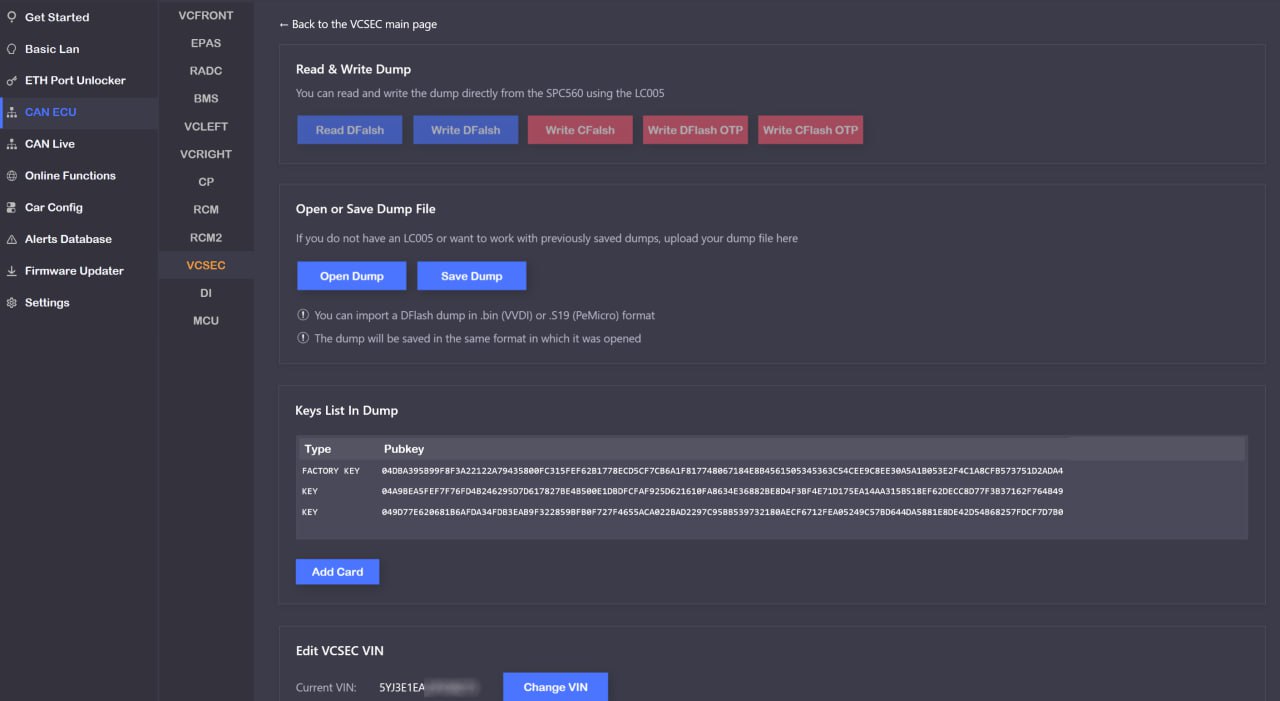Image resolution: width=1280 pixels, height=701 pixels.
Task: Open the MCU ECU tab
Action: point(206,321)
